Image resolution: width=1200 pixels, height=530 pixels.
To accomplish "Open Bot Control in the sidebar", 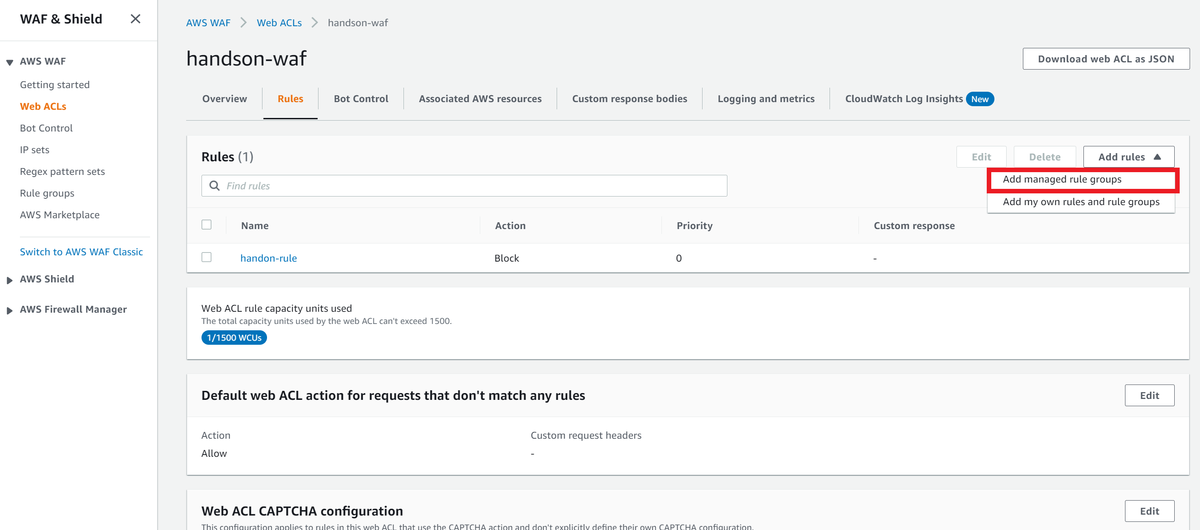I will (46, 128).
